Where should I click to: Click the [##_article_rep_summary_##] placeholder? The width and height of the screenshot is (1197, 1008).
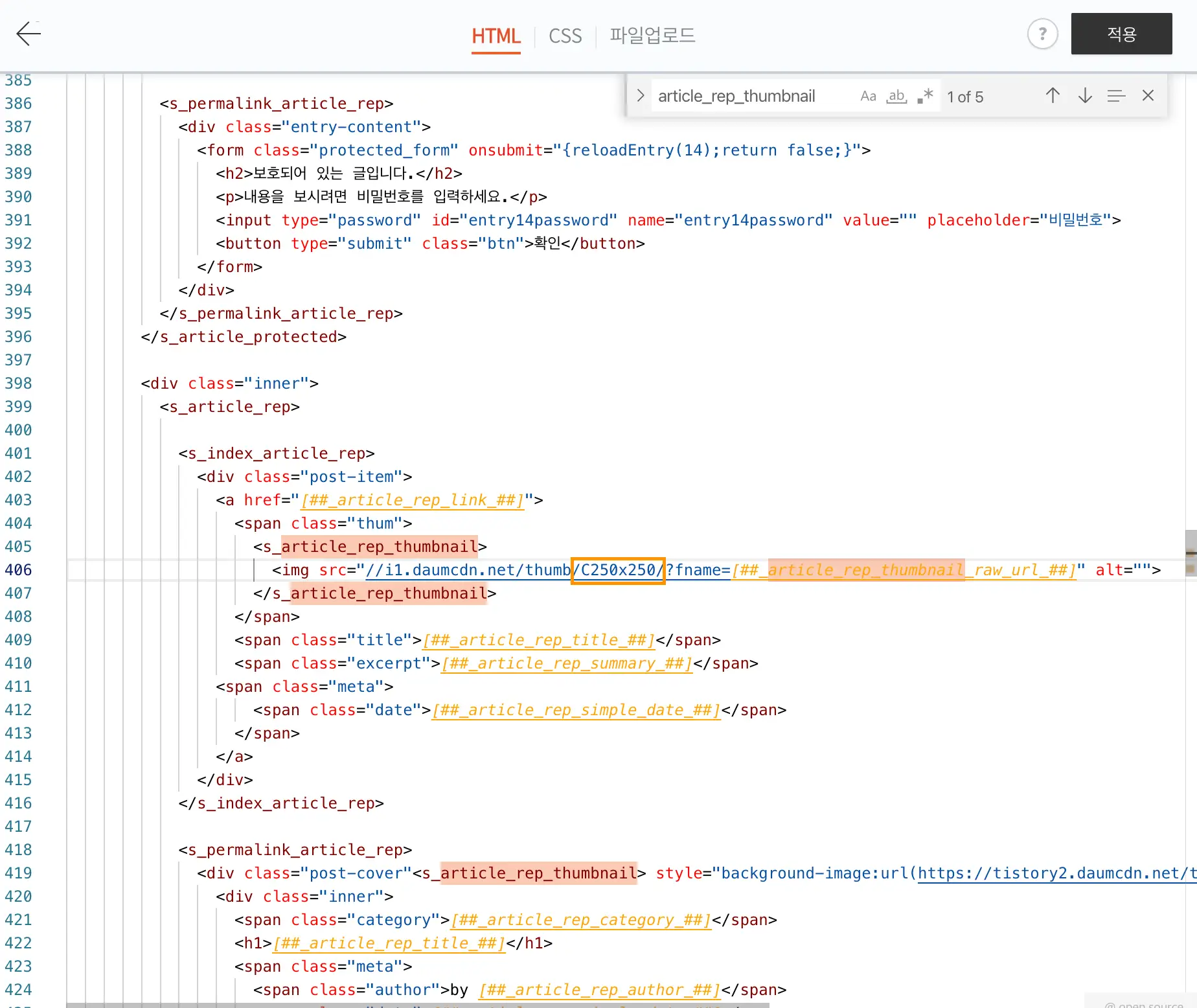click(x=567, y=663)
